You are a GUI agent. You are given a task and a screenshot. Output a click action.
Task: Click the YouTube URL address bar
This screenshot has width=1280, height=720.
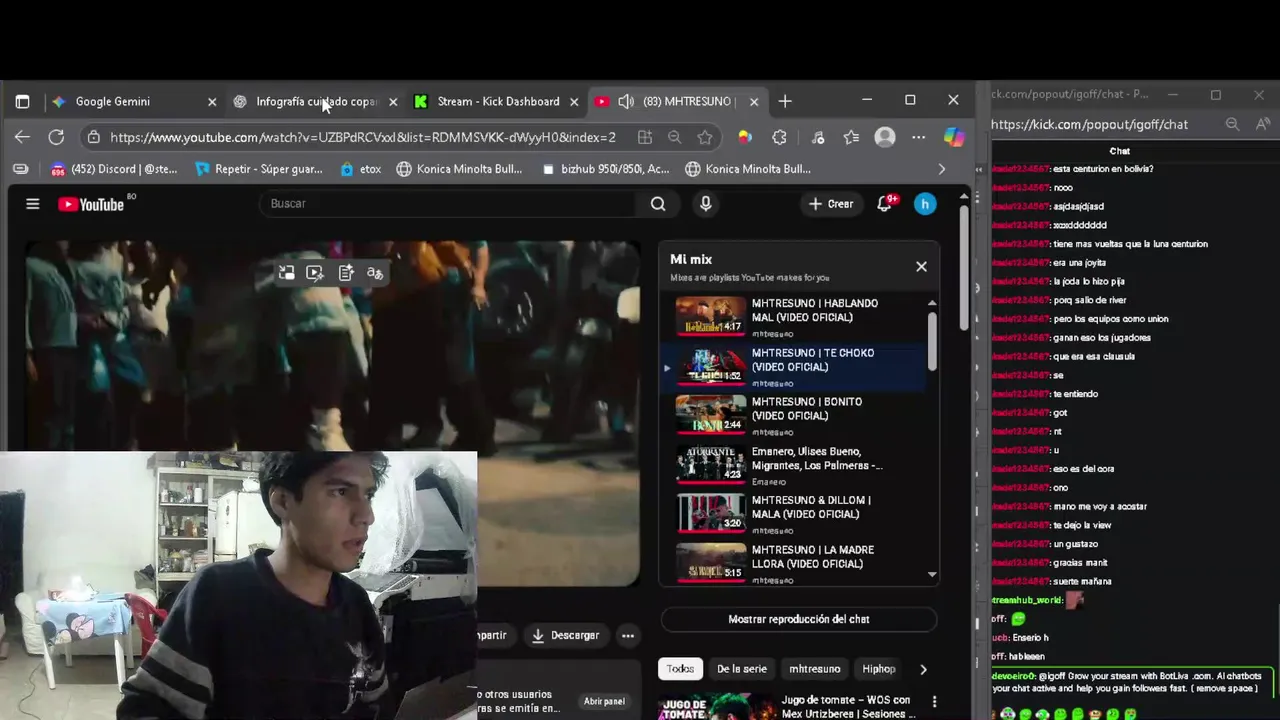click(362, 137)
